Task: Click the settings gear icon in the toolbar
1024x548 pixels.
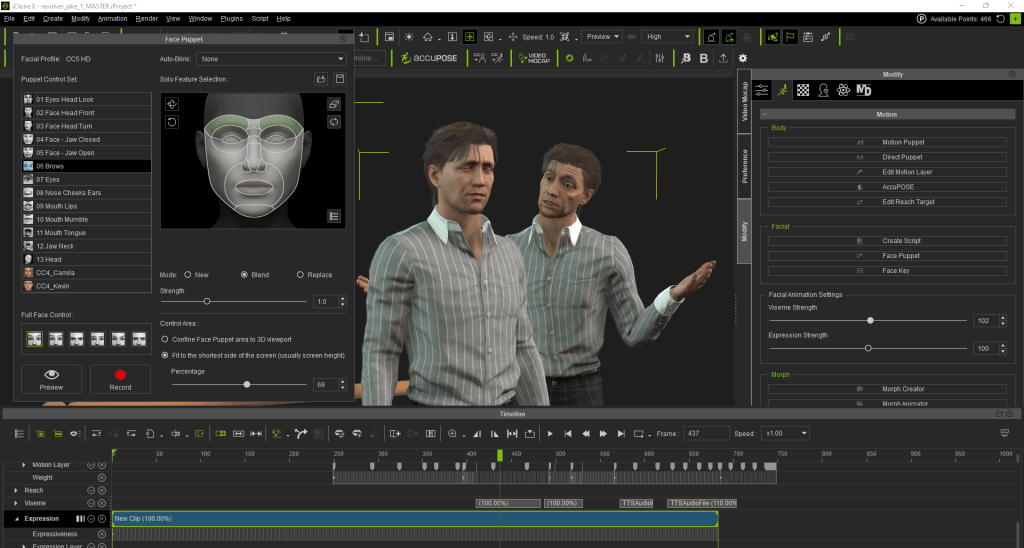Action: point(743,58)
